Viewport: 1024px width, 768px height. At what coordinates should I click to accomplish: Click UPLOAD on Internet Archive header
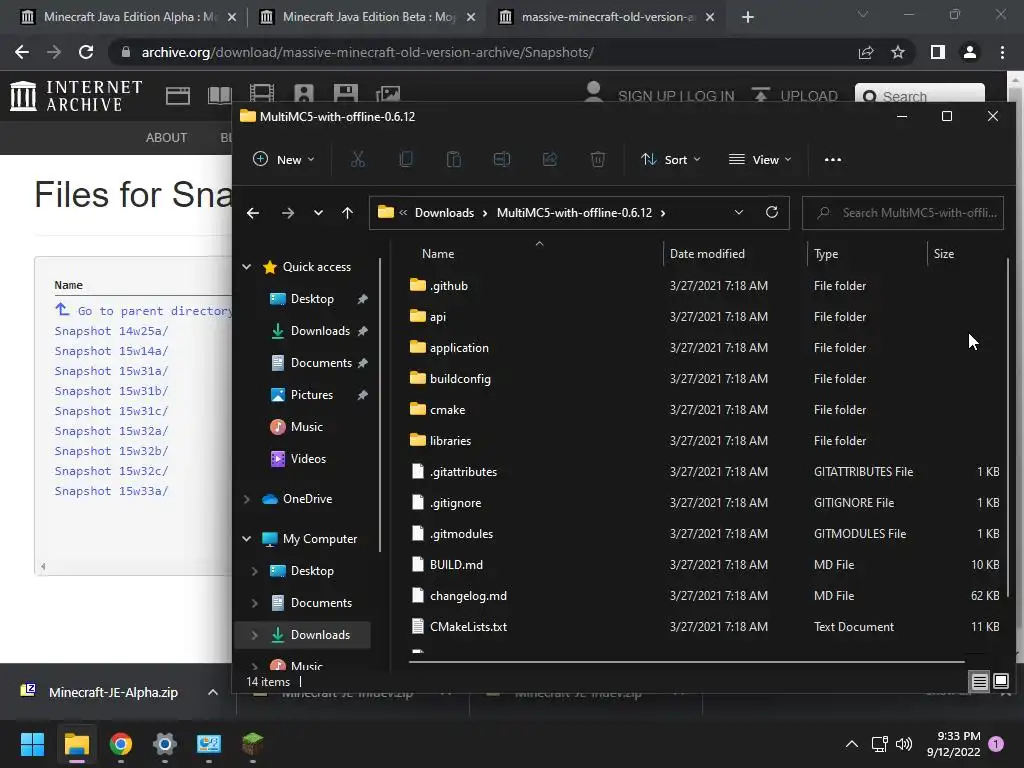click(795, 96)
